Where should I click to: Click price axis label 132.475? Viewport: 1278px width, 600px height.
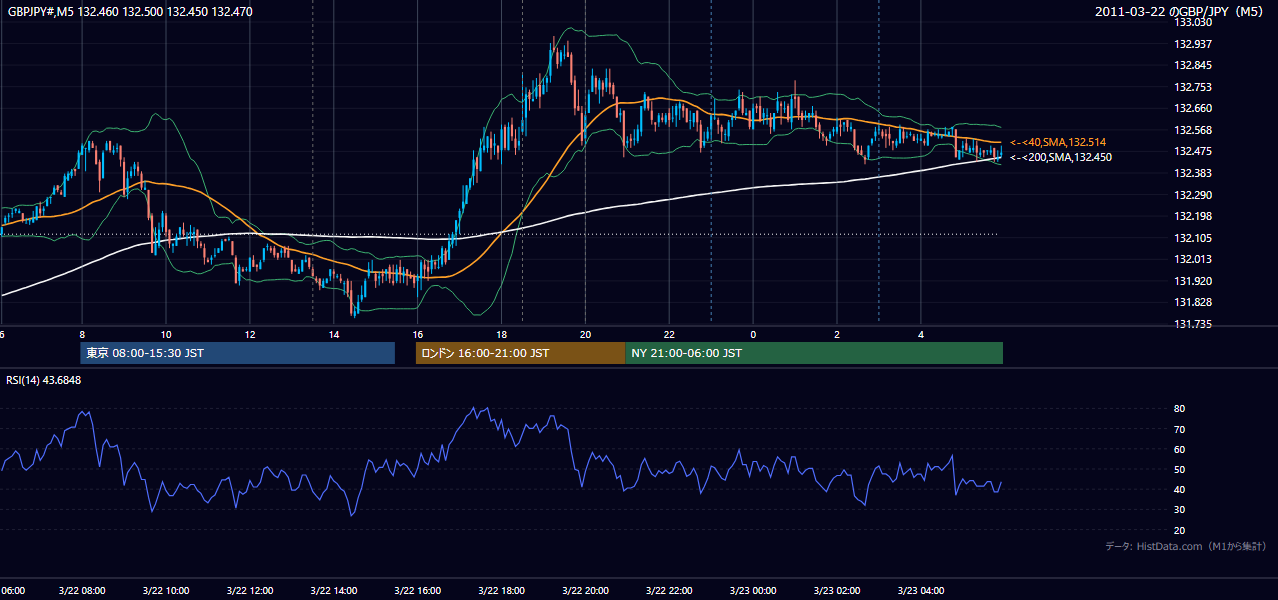pyautogui.click(x=1193, y=152)
